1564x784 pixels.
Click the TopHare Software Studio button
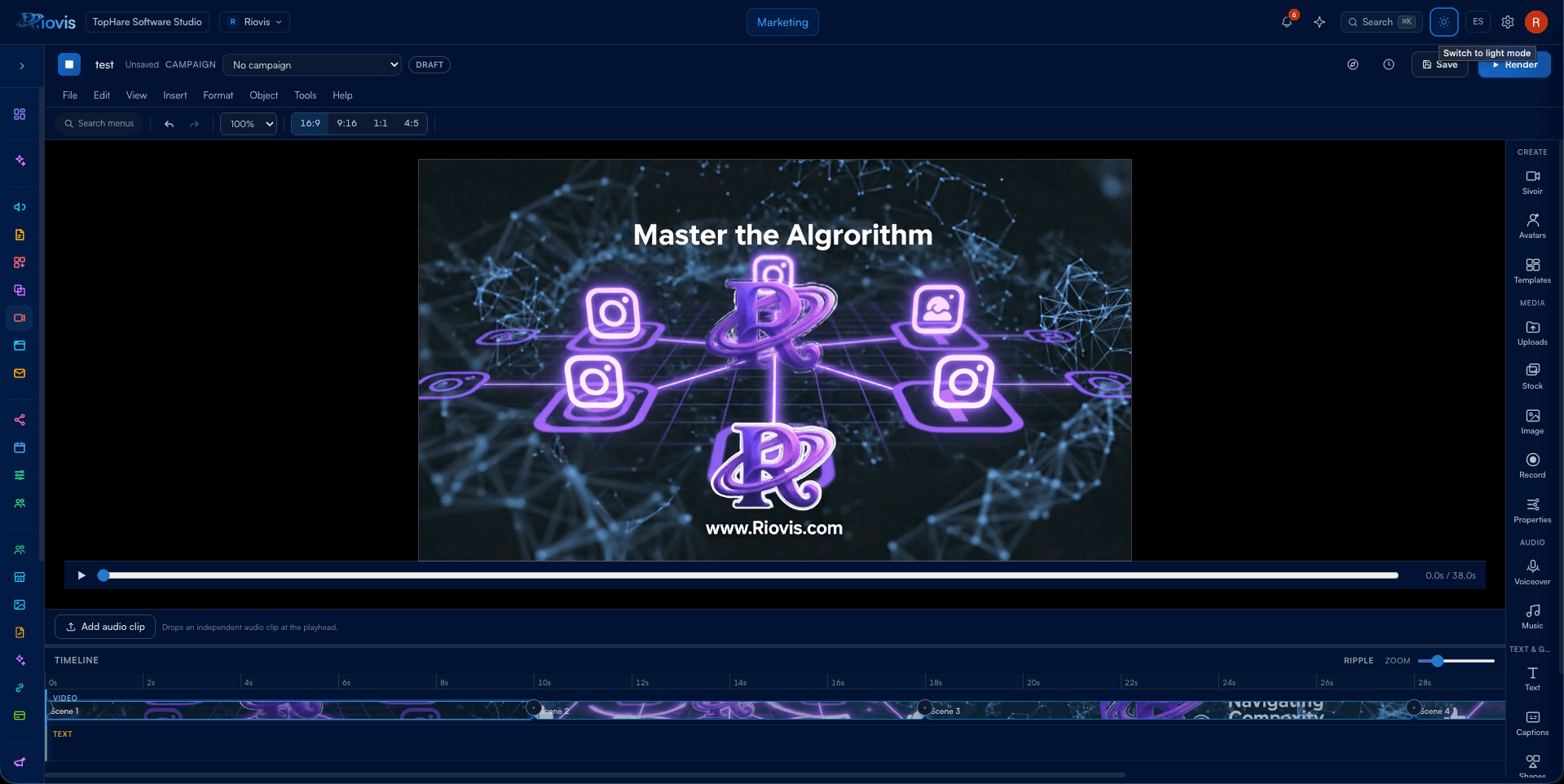pyautogui.click(x=147, y=22)
